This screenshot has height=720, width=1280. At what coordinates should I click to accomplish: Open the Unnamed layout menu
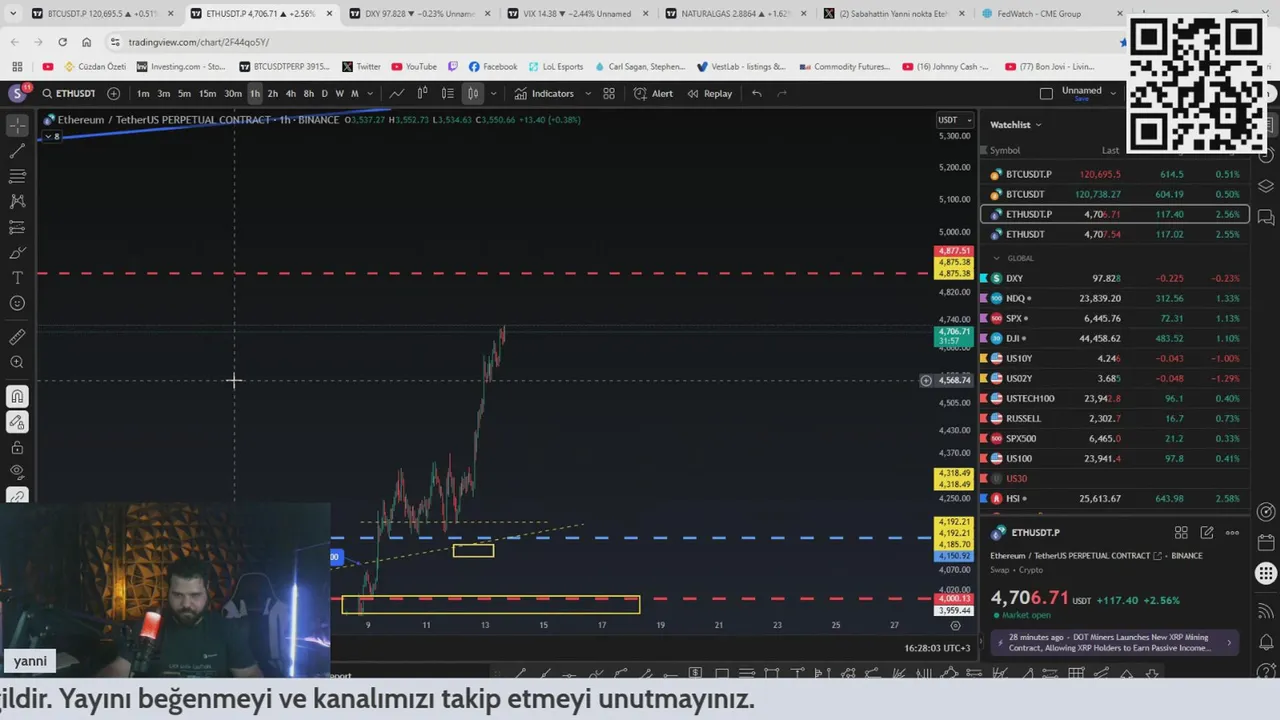coord(1089,92)
